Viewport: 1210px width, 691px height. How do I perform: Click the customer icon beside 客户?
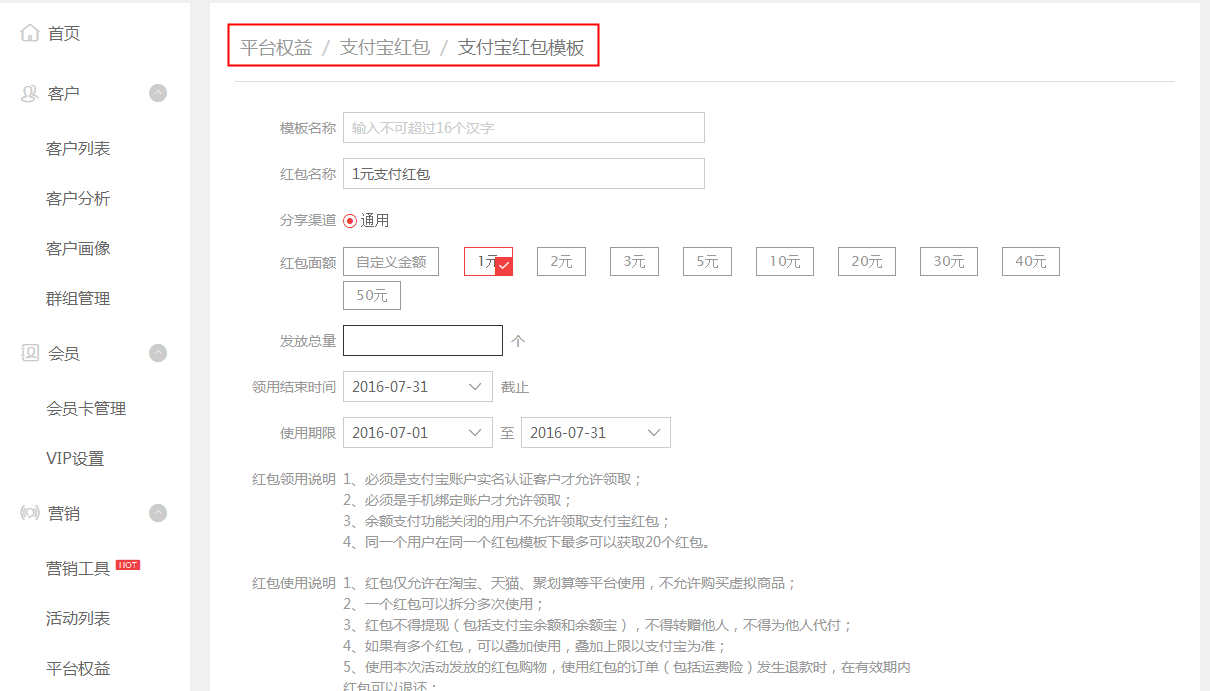tap(30, 93)
